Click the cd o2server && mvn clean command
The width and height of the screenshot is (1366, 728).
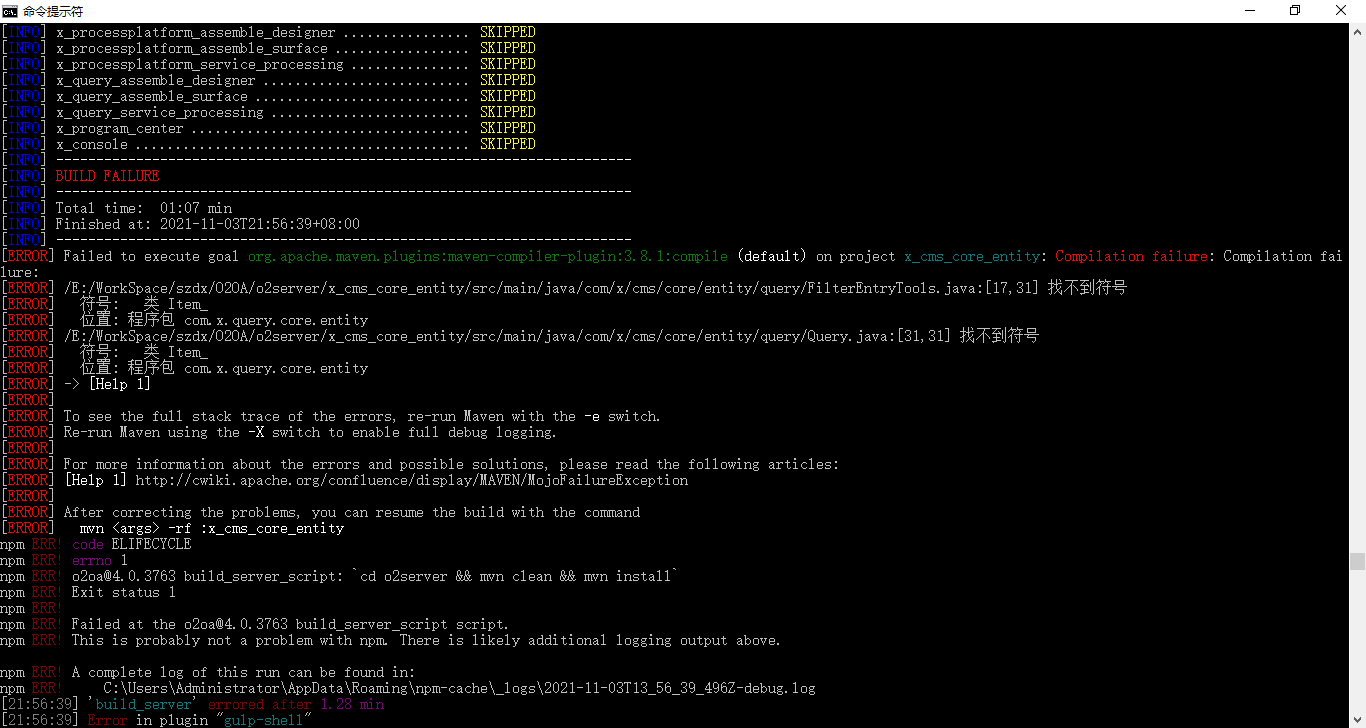tap(515, 576)
